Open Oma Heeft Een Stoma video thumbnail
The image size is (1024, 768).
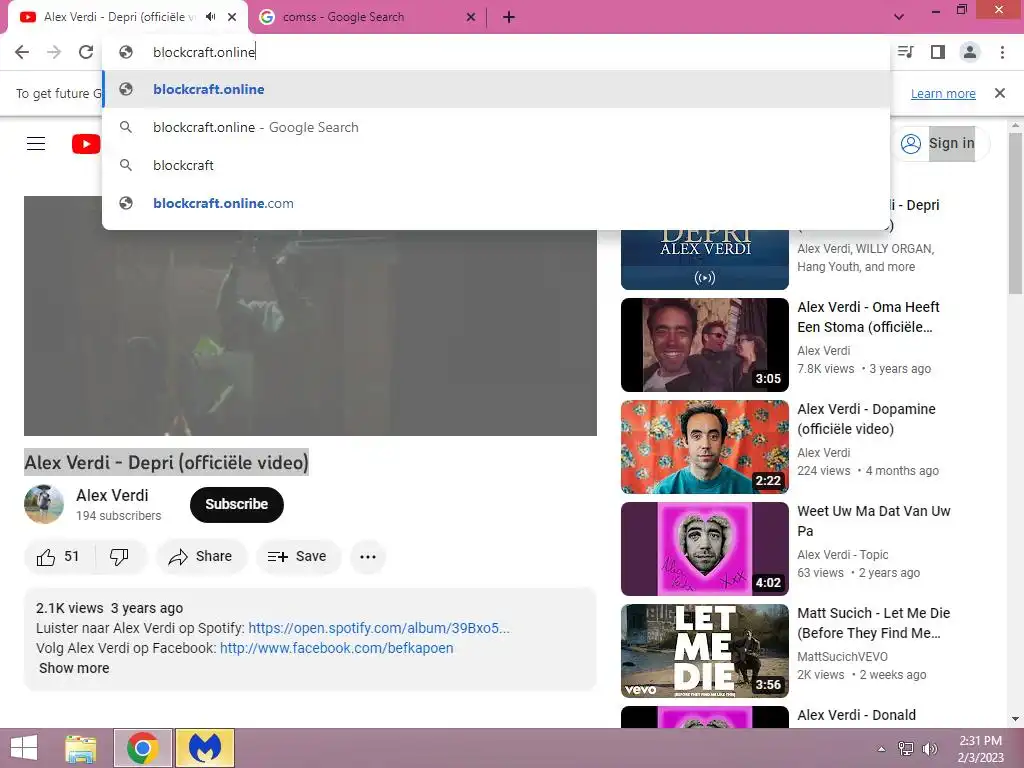click(x=705, y=345)
